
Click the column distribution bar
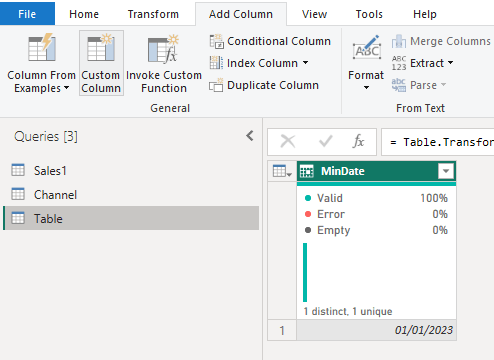point(305,272)
